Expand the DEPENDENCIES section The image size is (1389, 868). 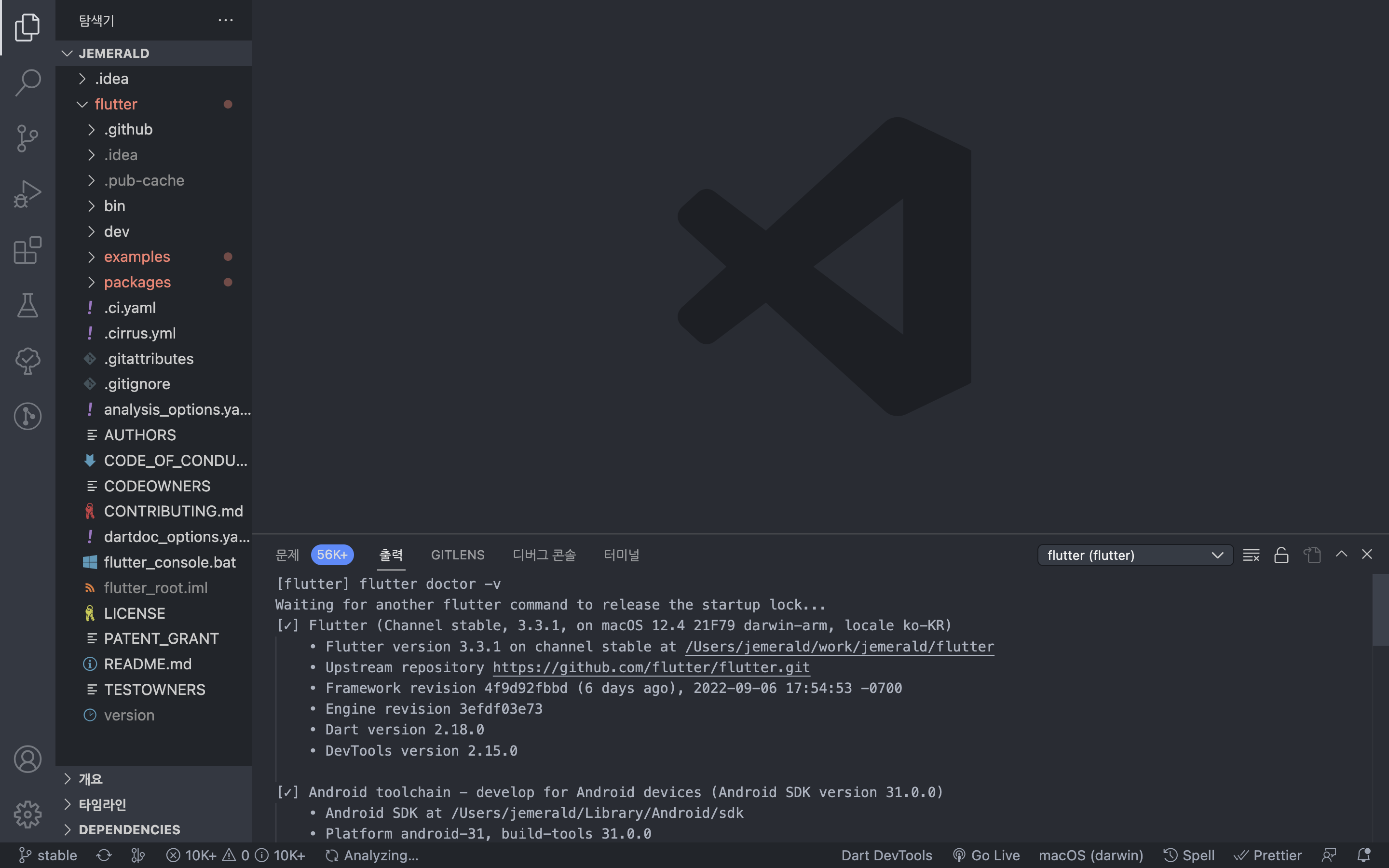click(129, 829)
